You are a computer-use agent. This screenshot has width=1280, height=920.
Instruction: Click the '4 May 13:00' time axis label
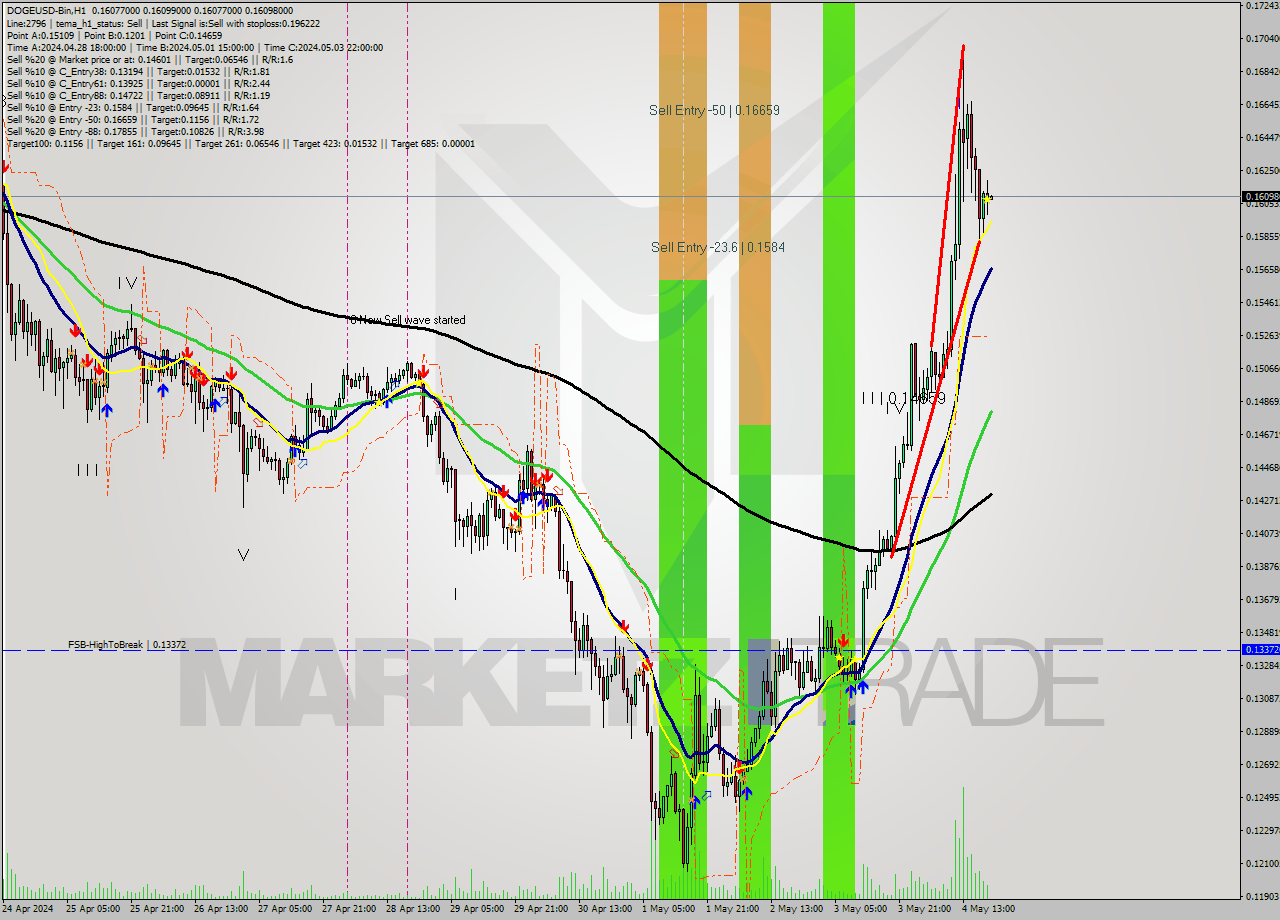(x=988, y=909)
